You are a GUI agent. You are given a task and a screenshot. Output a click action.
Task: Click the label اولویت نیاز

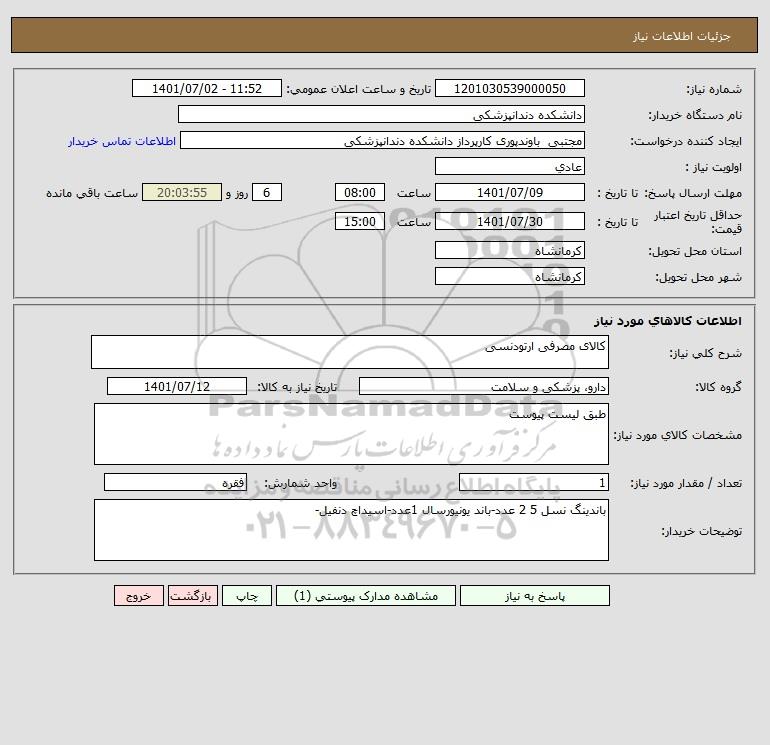[x=714, y=167]
